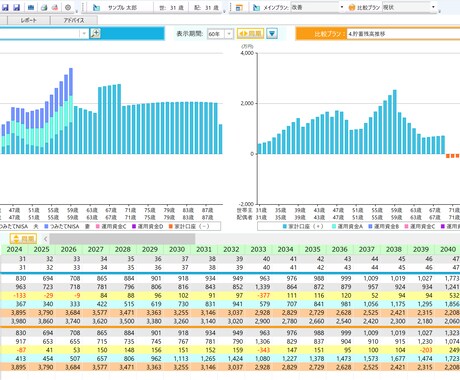Select the 2030 column header
The height and width of the screenshot is (380, 460).
tap(177, 249)
